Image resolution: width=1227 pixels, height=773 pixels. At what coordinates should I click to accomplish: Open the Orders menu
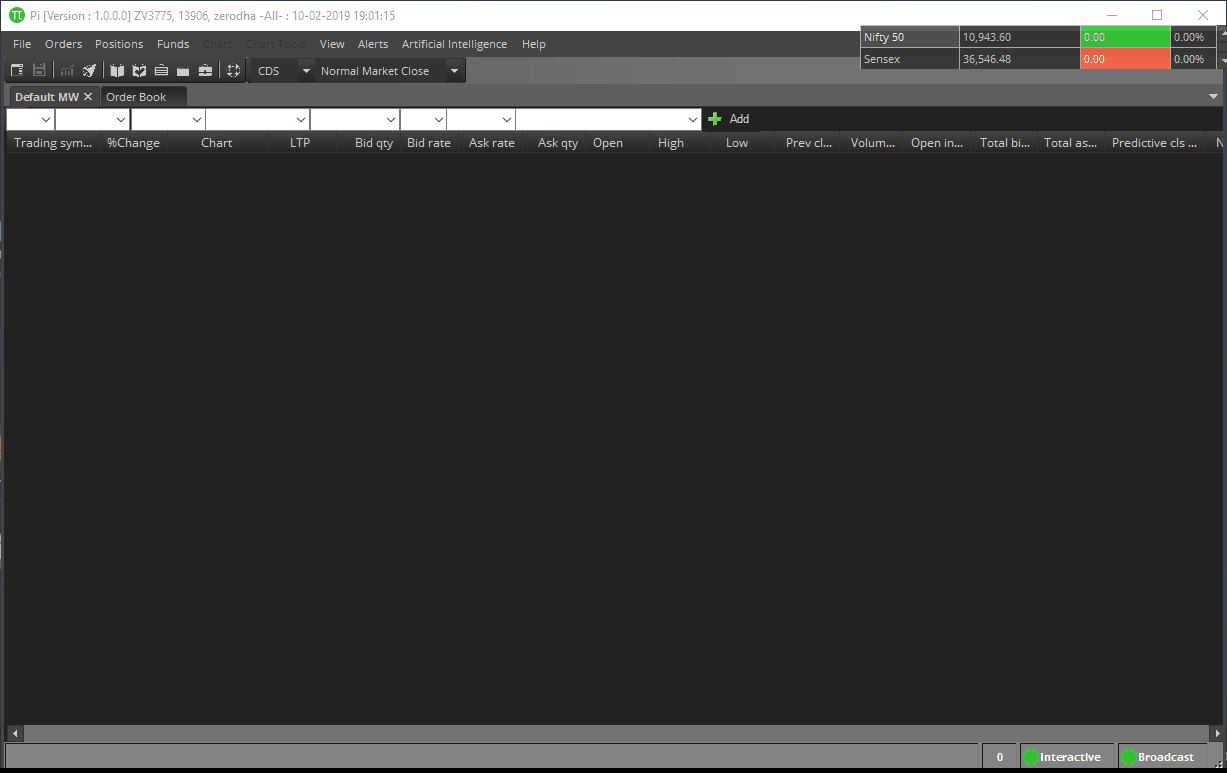pos(64,44)
